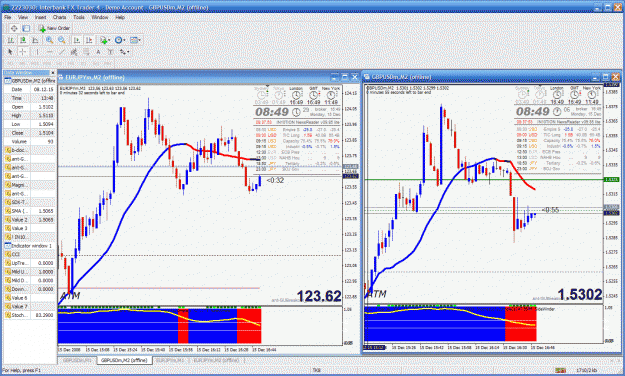Select the Value 2 row
The image size is (625, 376).
click(29, 220)
